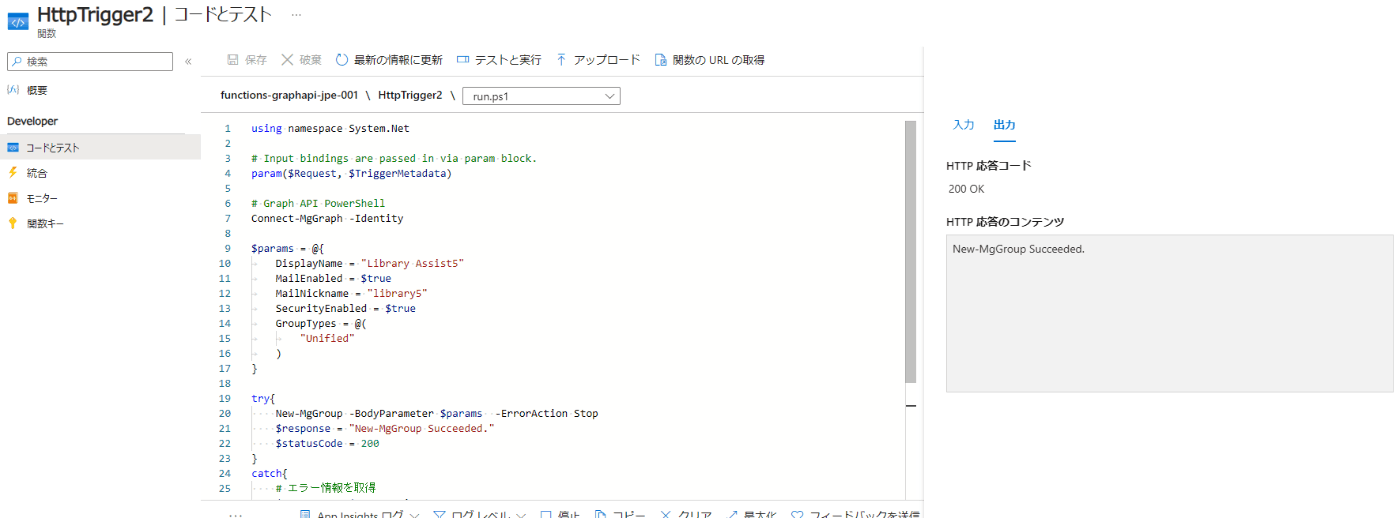
Task: Switch to the 入力 input tab
Action: 963,125
